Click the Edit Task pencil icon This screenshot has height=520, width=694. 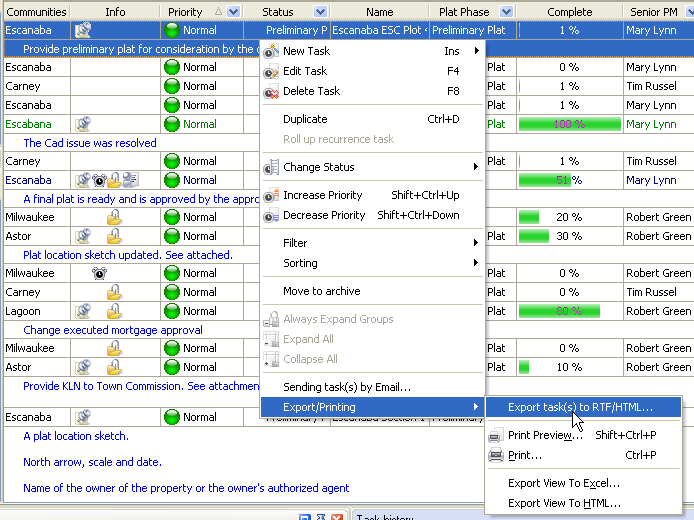click(271, 71)
